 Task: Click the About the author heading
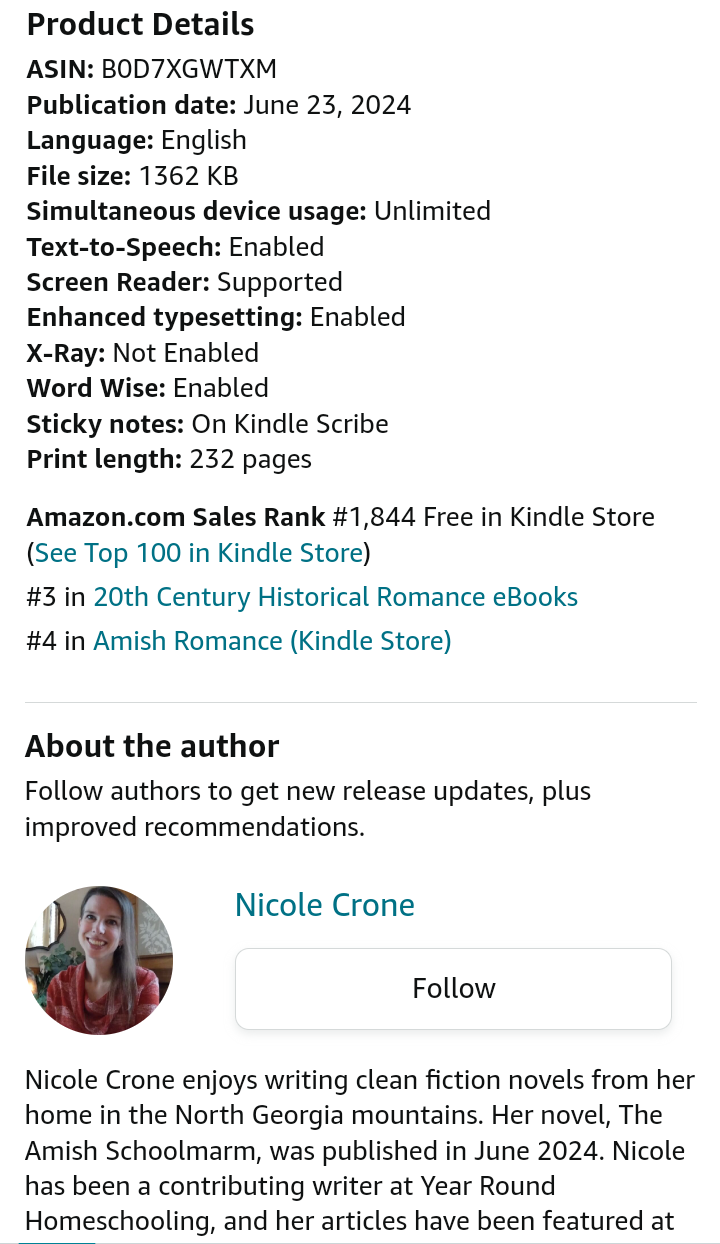click(x=152, y=746)
